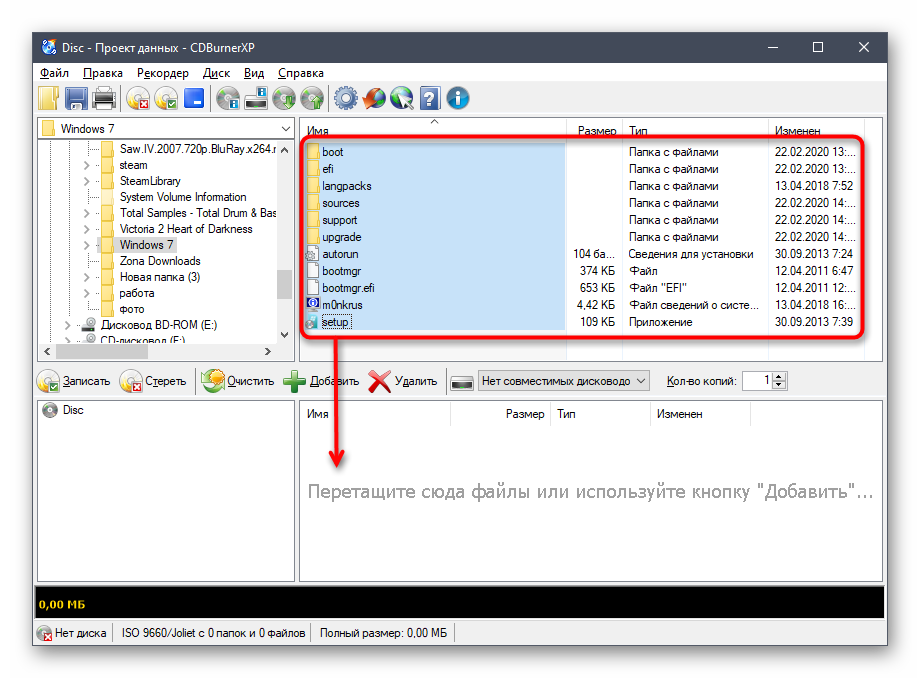Click the save project floppy disk icon
The image size is (920, 678).
77,98
